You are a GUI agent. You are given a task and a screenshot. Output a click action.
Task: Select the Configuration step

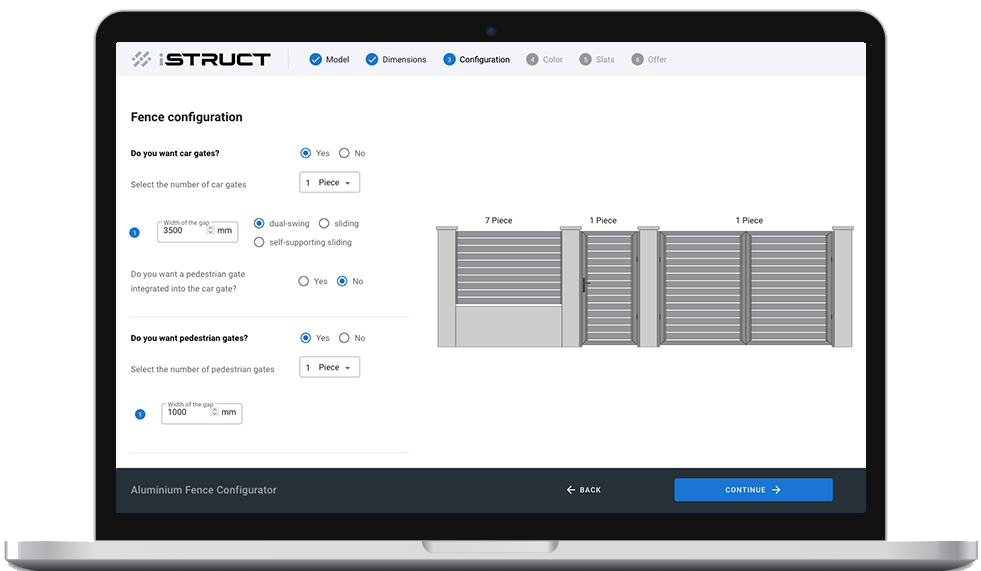pyautogui.click(x=477, y=59)
